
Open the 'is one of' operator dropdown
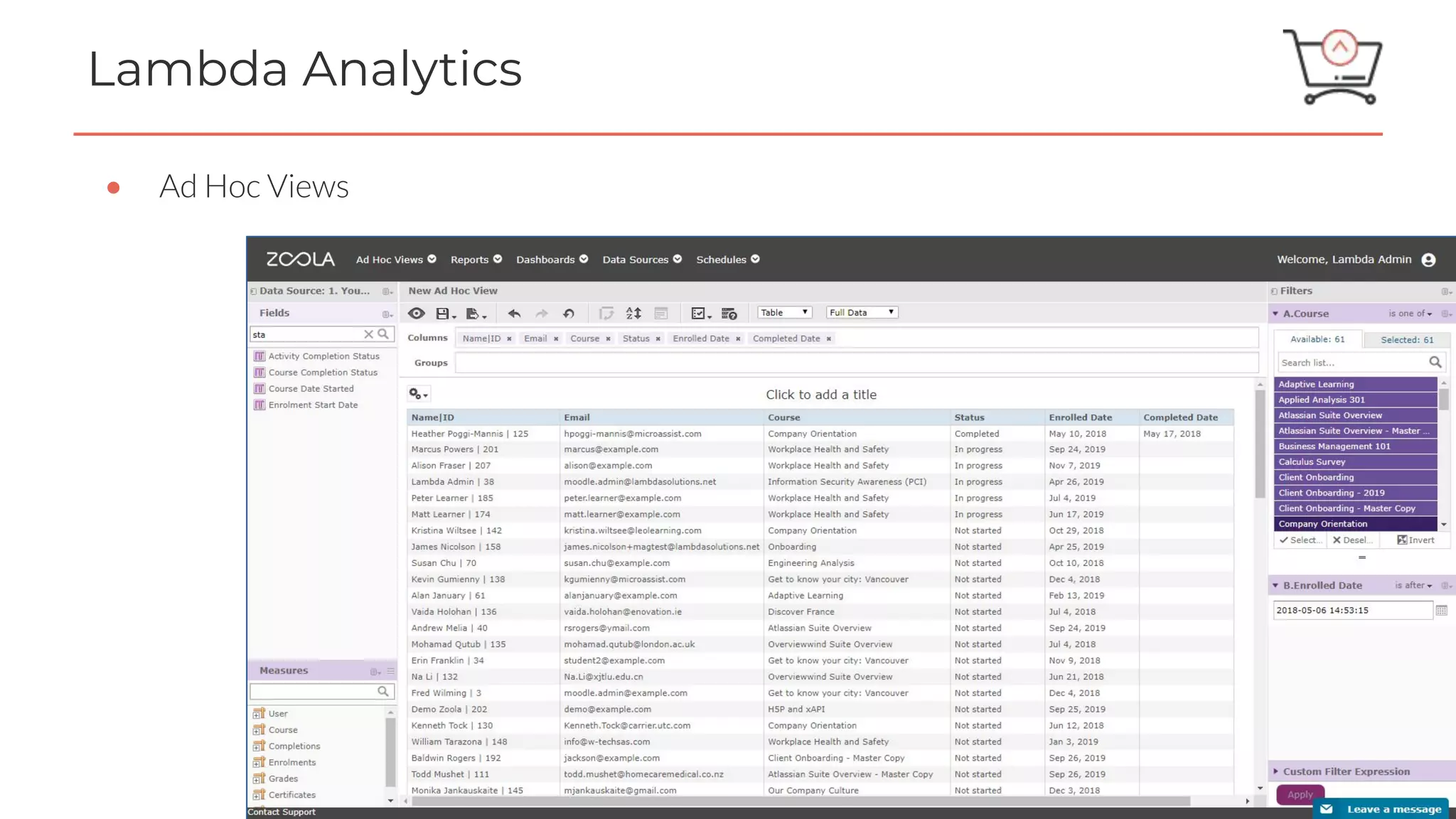1410,314
